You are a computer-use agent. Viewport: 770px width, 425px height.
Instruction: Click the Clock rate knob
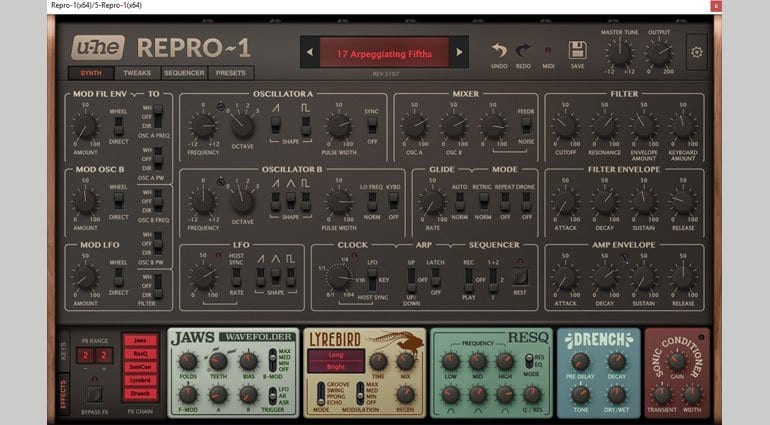(339, 277)
